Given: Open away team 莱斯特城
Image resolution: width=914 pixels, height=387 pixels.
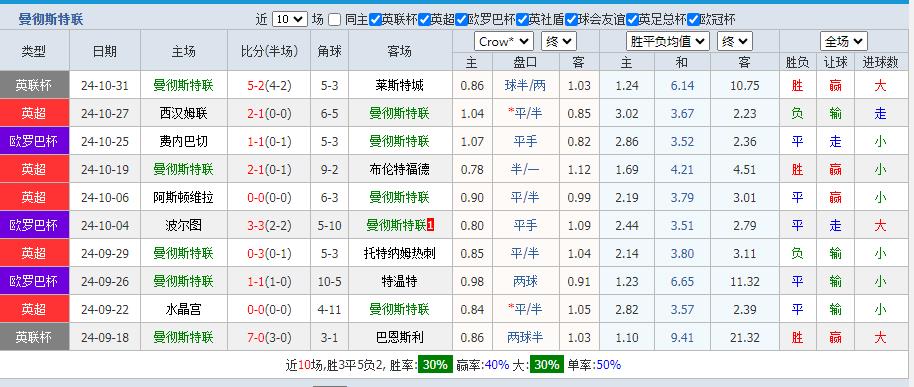Looking at the screenshot, I should coord(400,86).
